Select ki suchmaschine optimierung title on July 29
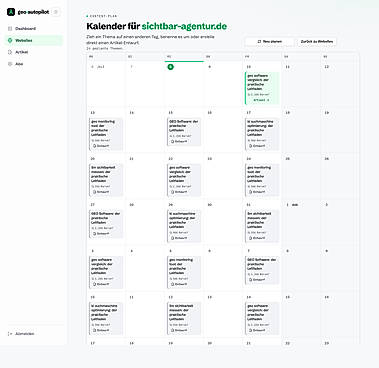The height and width of the screenshot is (368, 379). coord(182,220)
